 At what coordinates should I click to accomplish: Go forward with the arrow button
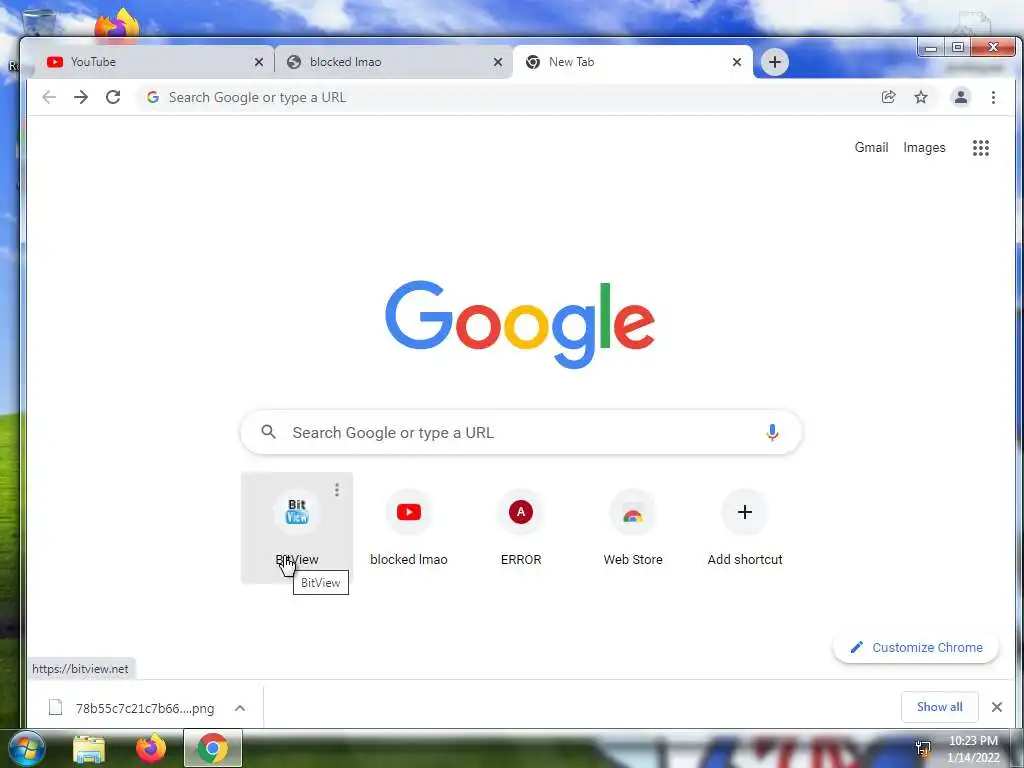81,97
